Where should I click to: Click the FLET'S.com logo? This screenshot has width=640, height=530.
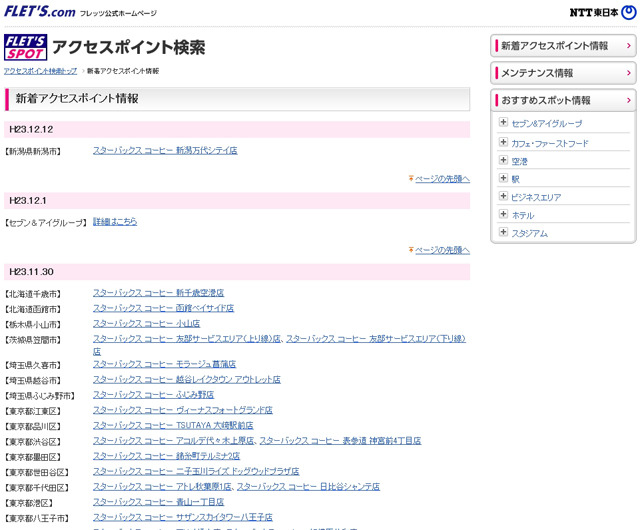click(x=40, y=11)
